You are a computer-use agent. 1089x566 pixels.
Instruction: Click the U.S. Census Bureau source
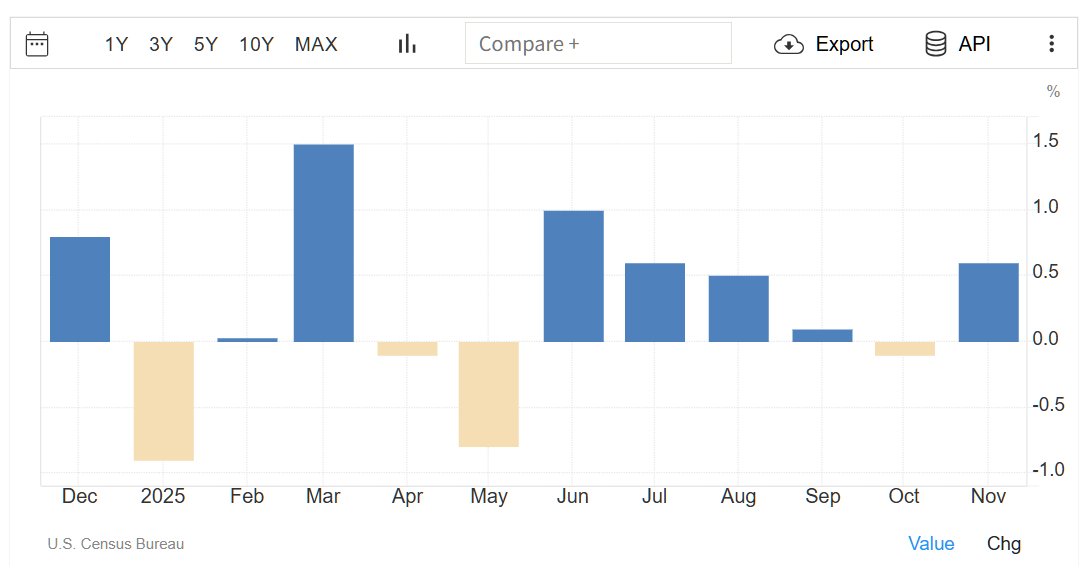[x=116, y=544]
